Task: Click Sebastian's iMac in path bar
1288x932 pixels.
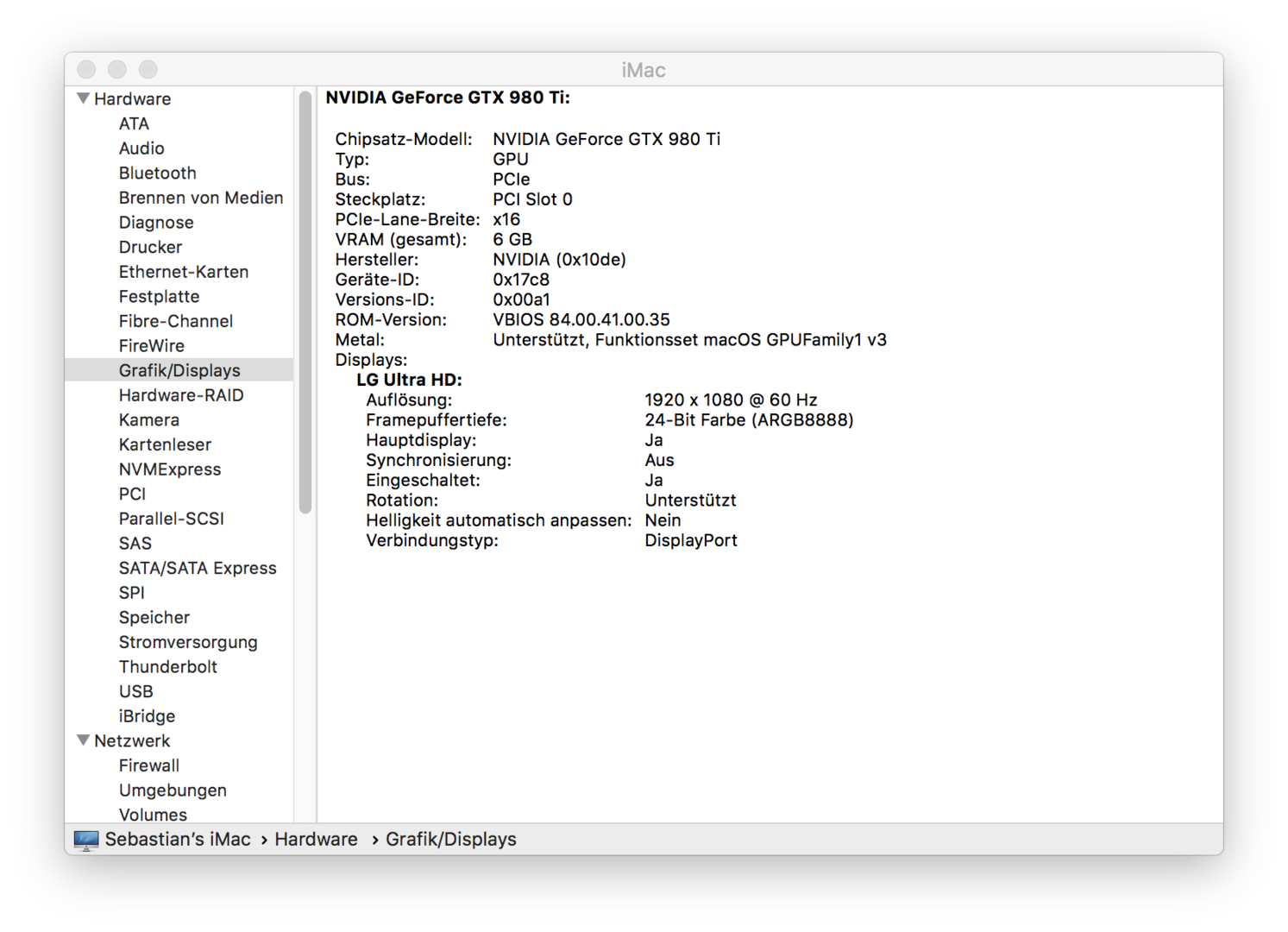Action: point(178,840)
